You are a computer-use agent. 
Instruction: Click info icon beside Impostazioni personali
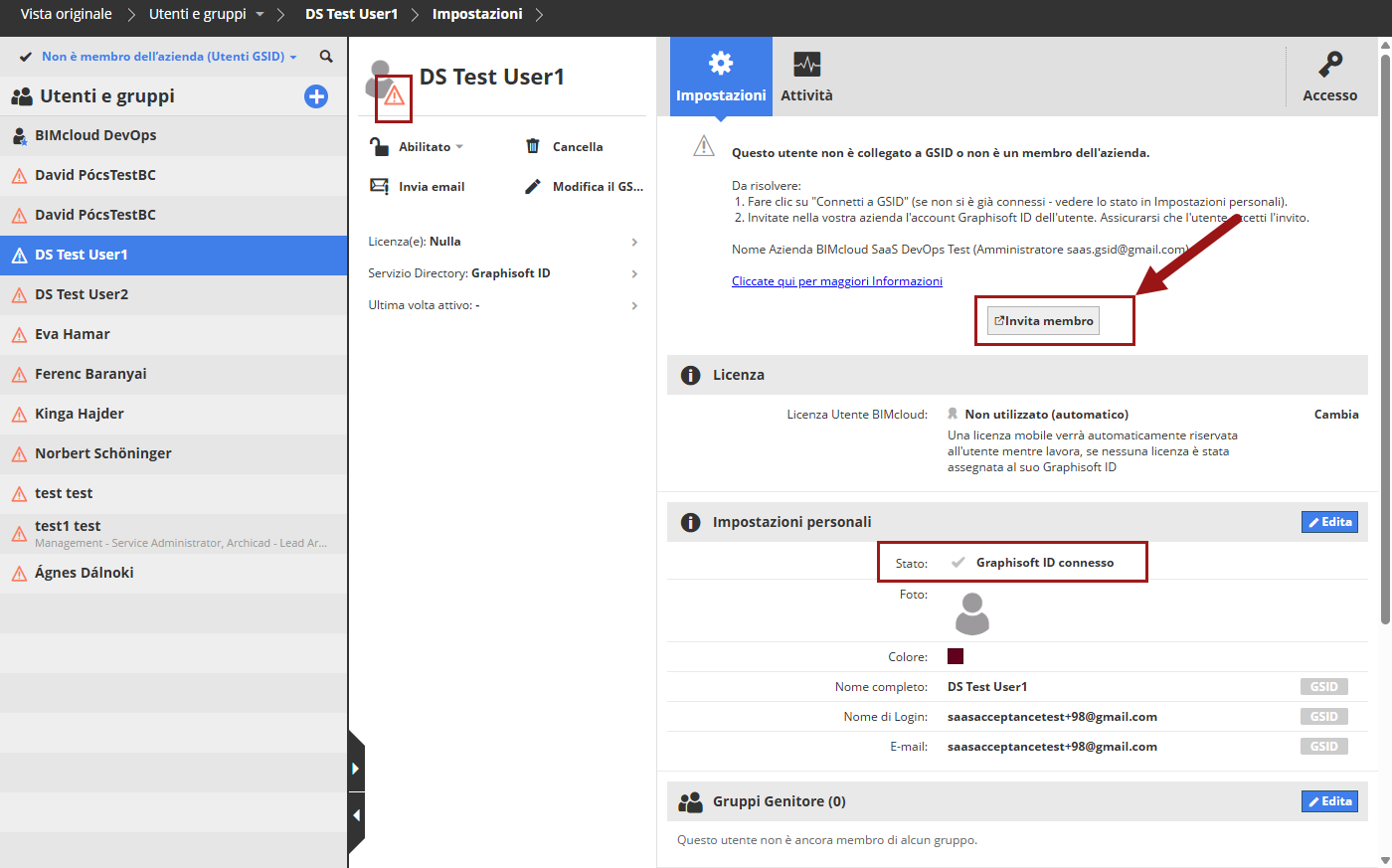pyautogui.click(x=690, y=522)
